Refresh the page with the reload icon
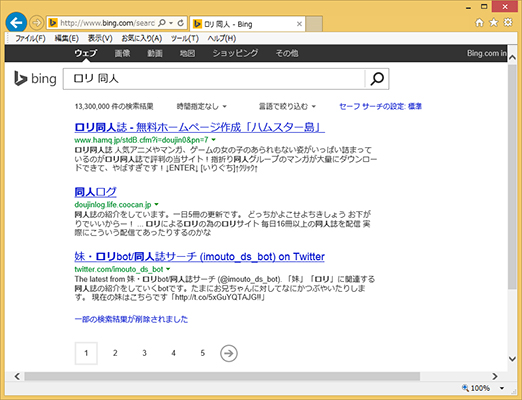This screenshot has height=400, width=522. [x=181, y=23]
